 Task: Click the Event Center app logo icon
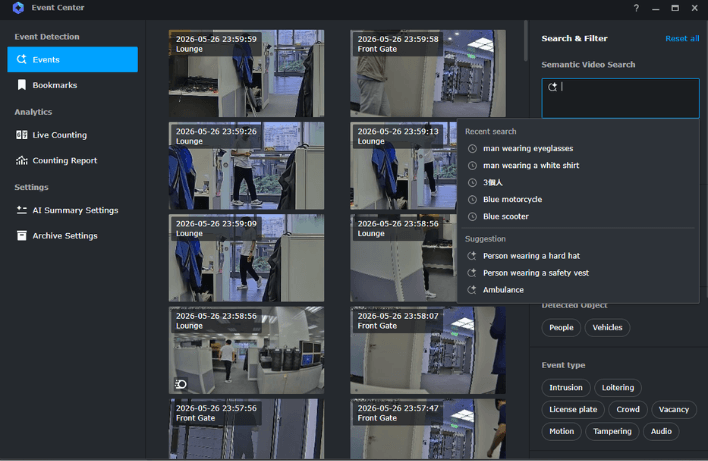tap(18, 8)
